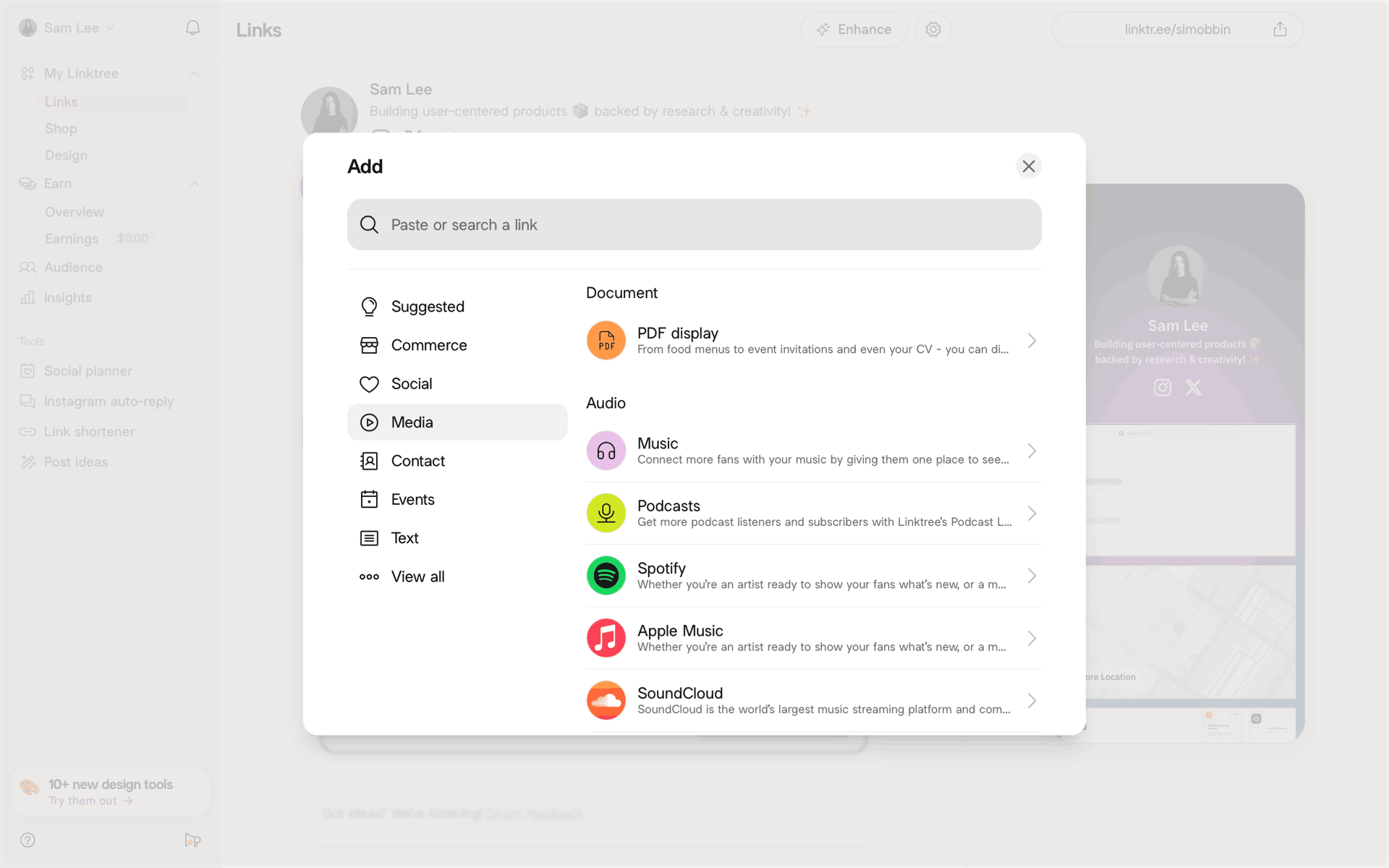Image resolution: width=1389 pixels, height=868 pixels.
Task: Click the announcements flag icon in sidebar bottom
Action: coord(192,840)
